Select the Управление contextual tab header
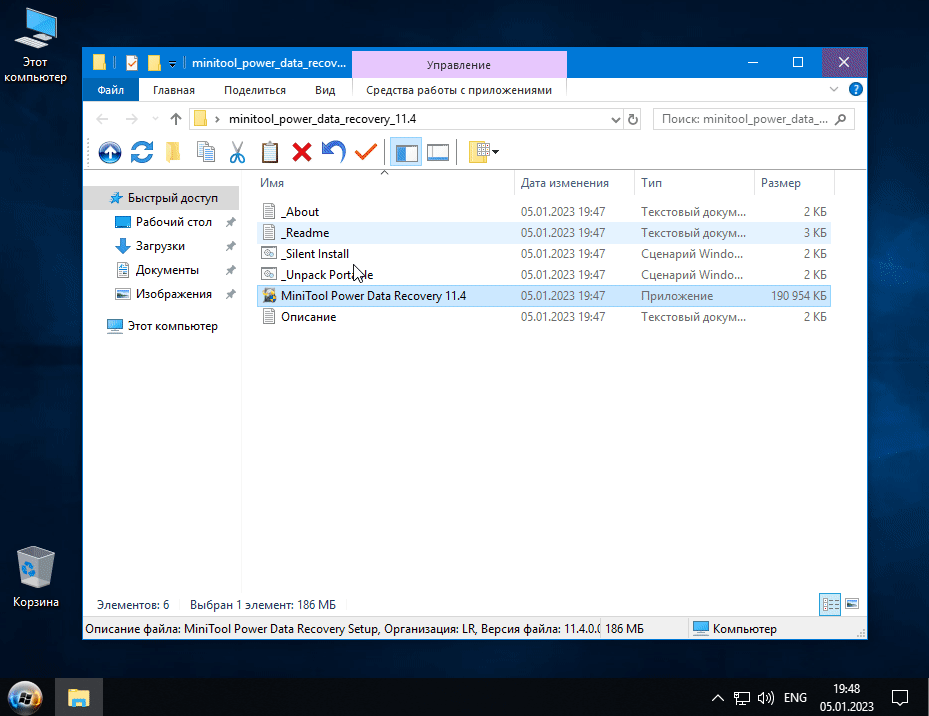Image resolution: width=929 pixels, height=716 pixels. pos(459,65)
